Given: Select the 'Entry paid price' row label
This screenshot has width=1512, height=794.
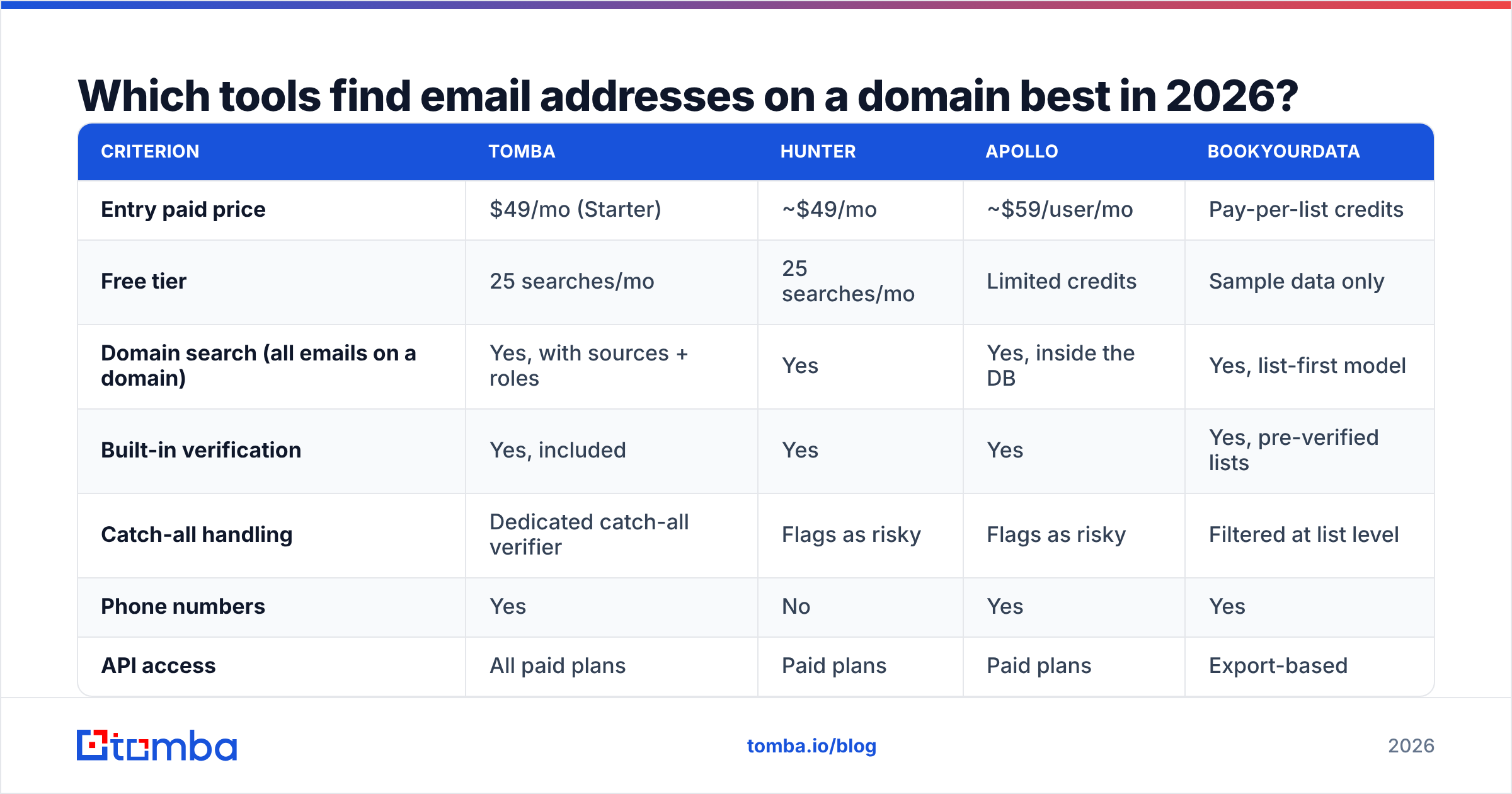Looking at the screenshot, I should tap(183, 209).
